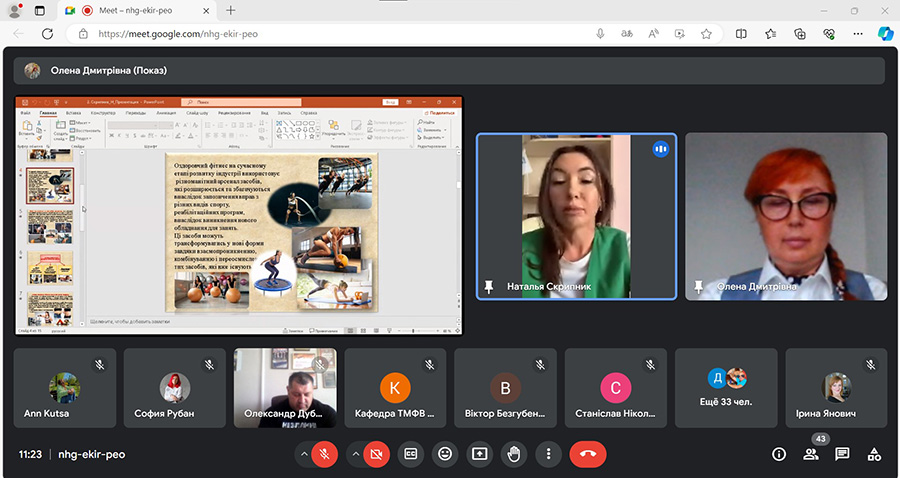This screenshot has width=900, height=478.
Task: Open the in-call chat panel
Action: point(842,454)
